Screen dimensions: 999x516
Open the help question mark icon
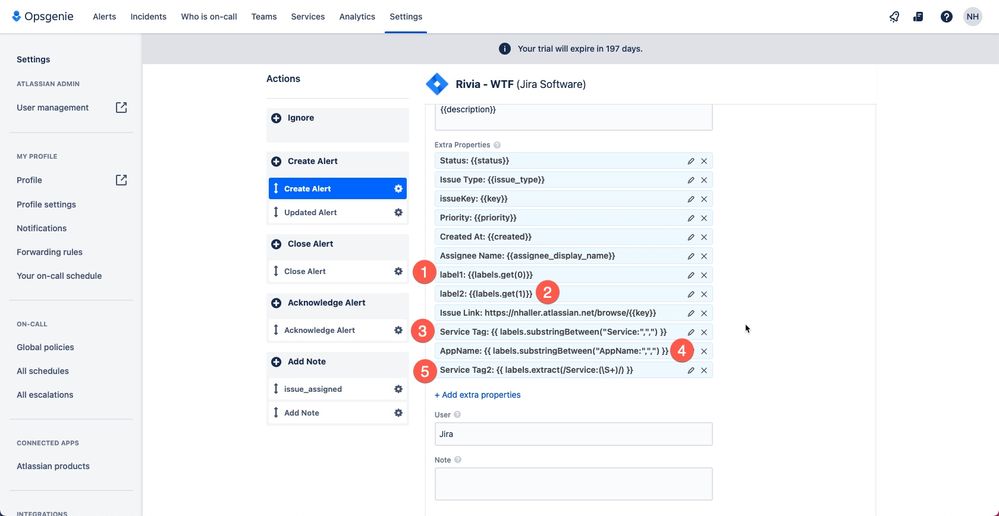tap(946, 17)
